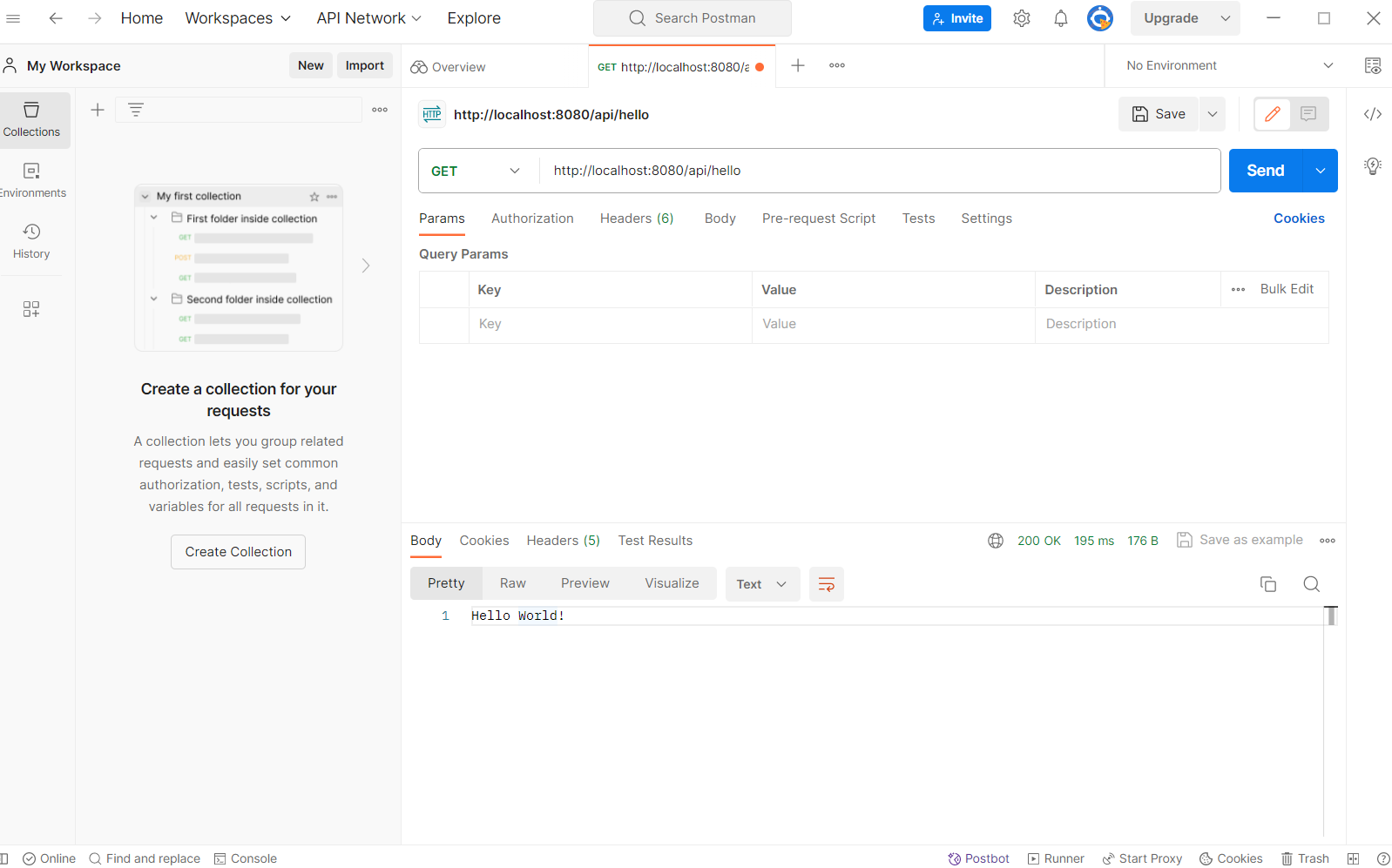Create new collection with the plus icon
Viewport: 1392px width, 868px height.
pos(98,110)
